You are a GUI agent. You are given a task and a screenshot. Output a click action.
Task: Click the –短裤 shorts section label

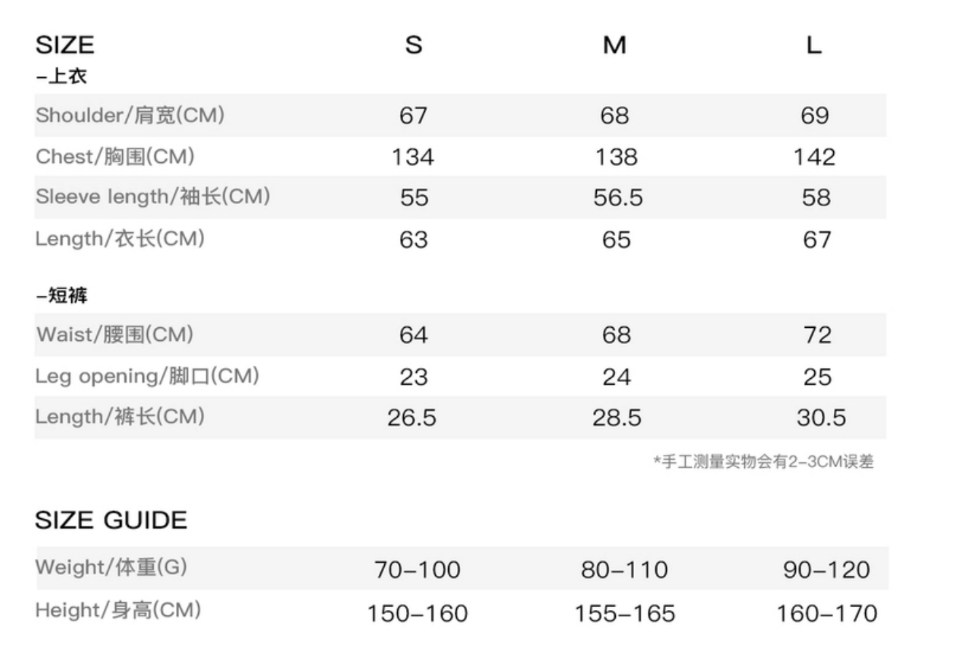pos(62,296)
